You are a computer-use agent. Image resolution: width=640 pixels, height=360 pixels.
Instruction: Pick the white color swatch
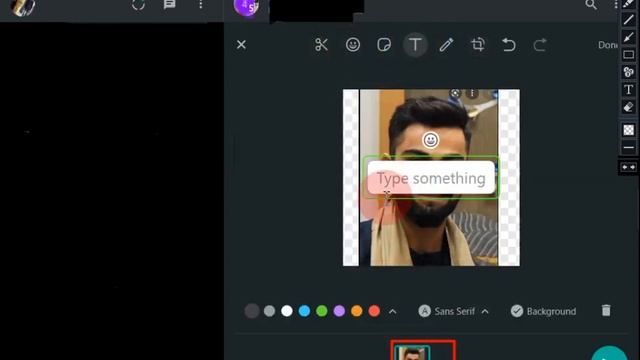pyautogui.click(x=287, y=311)
